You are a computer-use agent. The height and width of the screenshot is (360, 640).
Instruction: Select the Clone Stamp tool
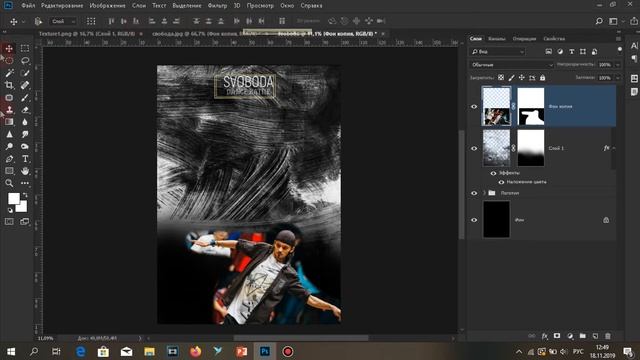coord(9,109)
